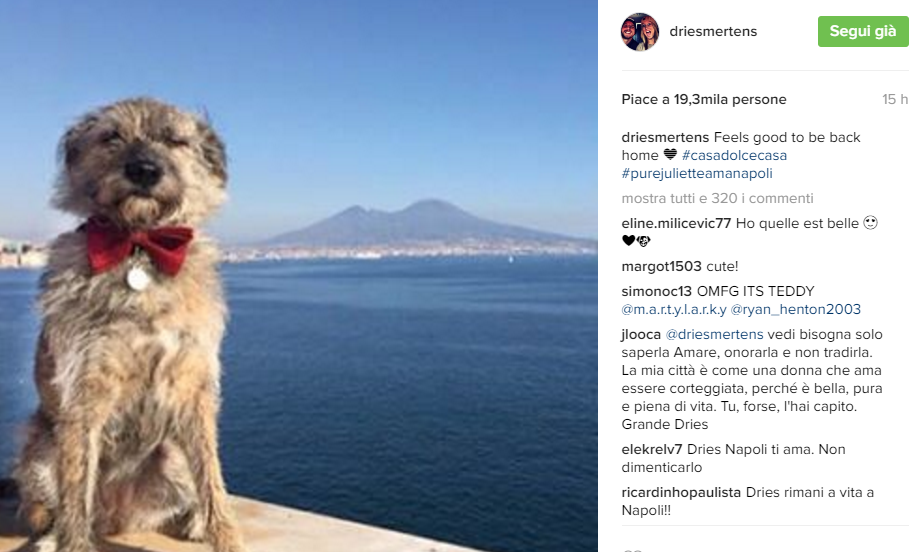Image resolution: width=916 pixels, height=552 pixels.
Task: Open the @ryan_henton2003 mention
Action: (x=796, y=310)
